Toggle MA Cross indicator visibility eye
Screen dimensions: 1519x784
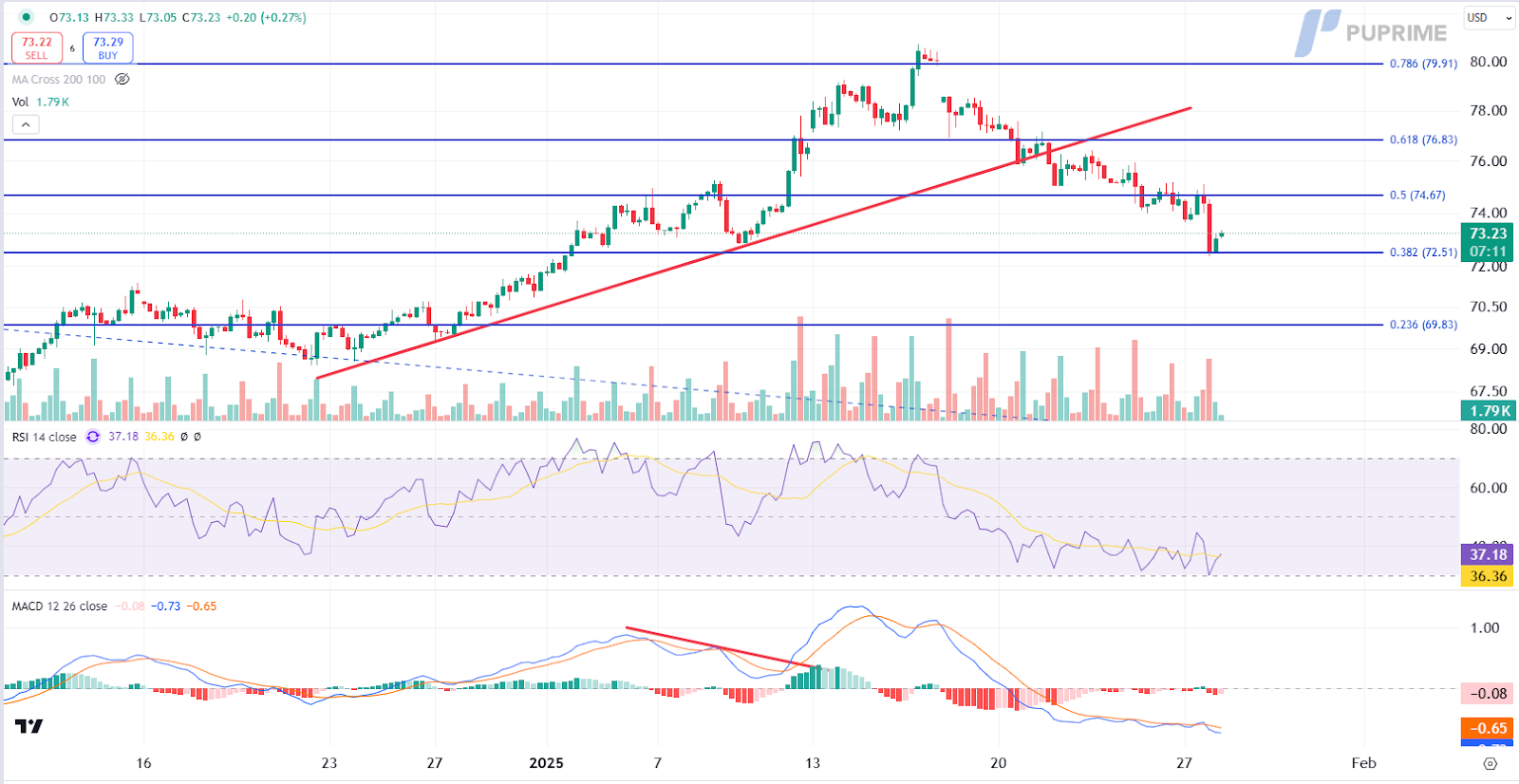(x=122, y=80)
